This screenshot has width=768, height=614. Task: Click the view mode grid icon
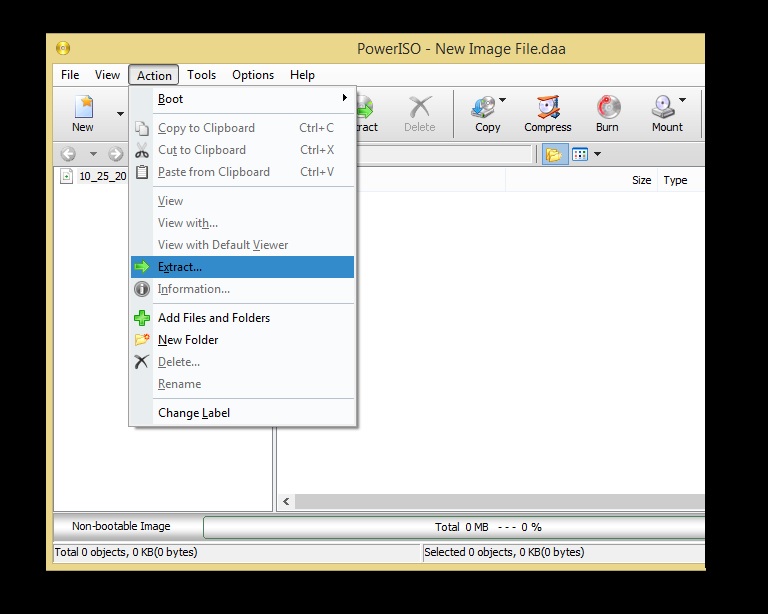pos(580,154)
